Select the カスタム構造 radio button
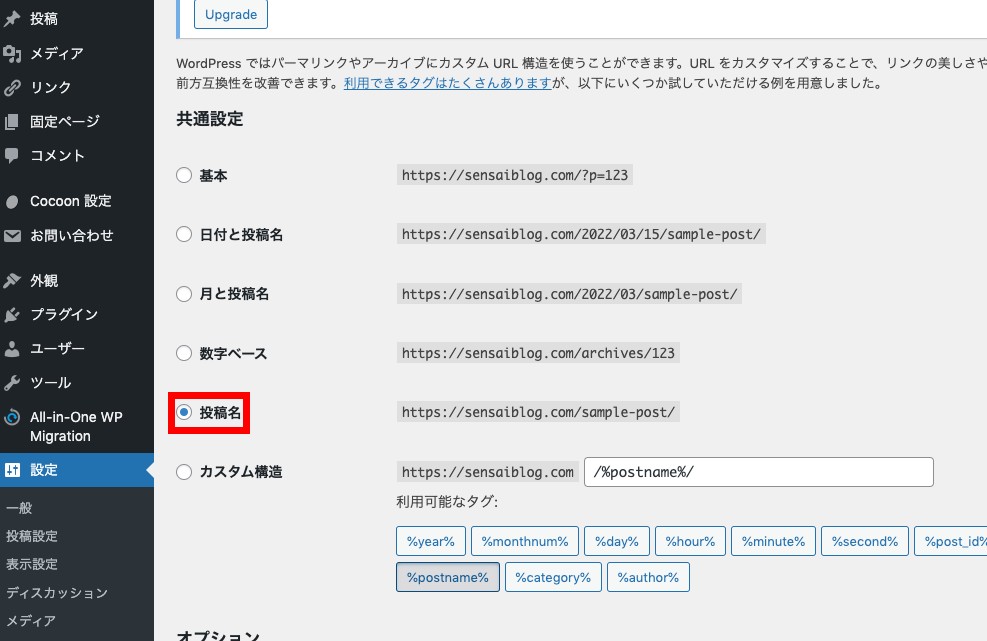The width and height of the screenshot is (987, 641). [184, 472]
